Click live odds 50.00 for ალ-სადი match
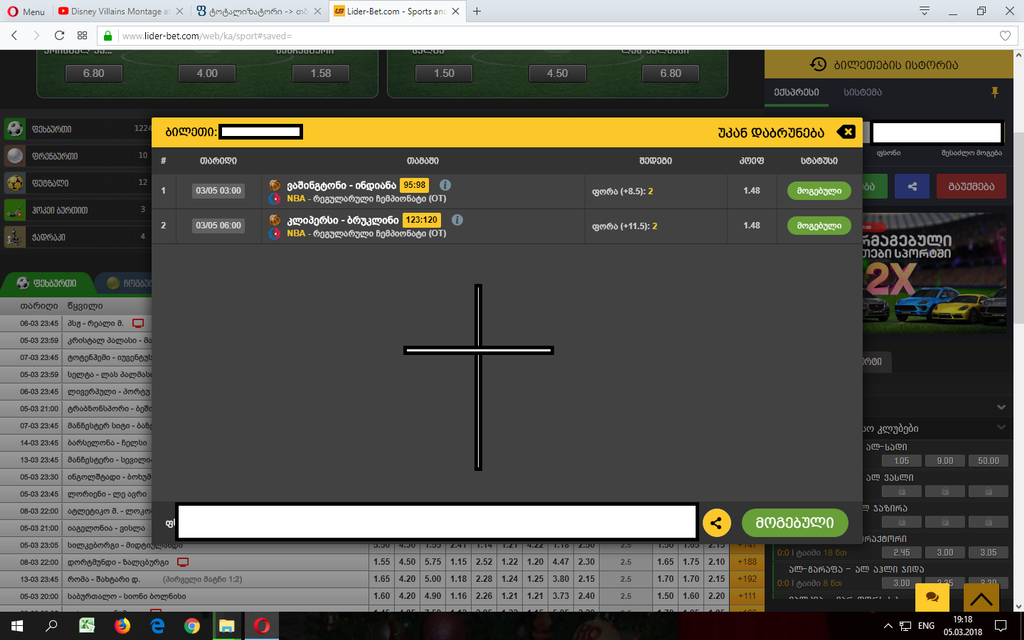 point(988,460)
